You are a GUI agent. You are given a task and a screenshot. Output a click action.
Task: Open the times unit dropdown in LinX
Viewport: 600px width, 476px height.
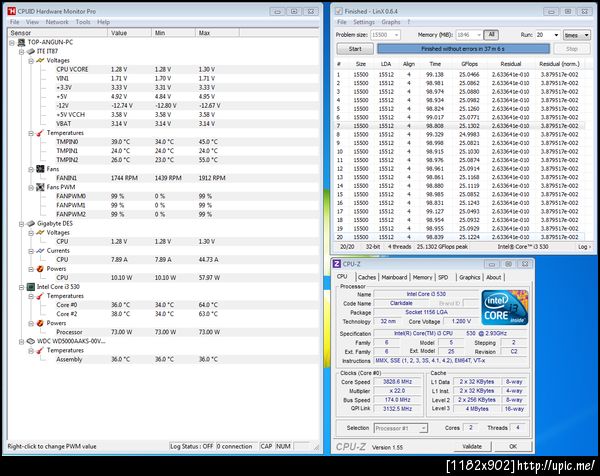(x=577, y=35)
